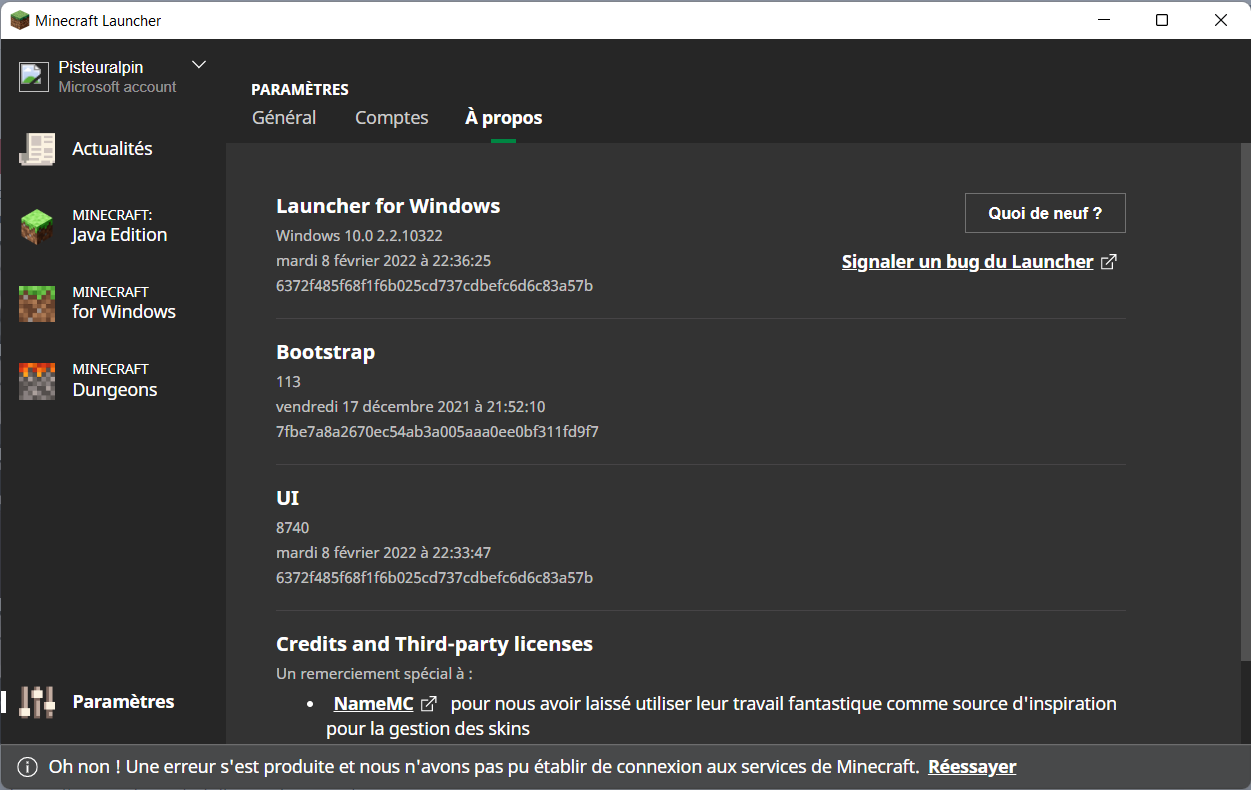Screen dimensions: 1251x790
Task: Click external link icon beside Signaler un bug
Action: [x=1108, y=262]
